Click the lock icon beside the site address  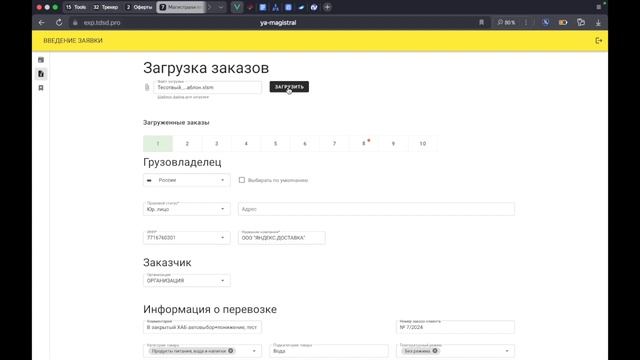[75, 23]
